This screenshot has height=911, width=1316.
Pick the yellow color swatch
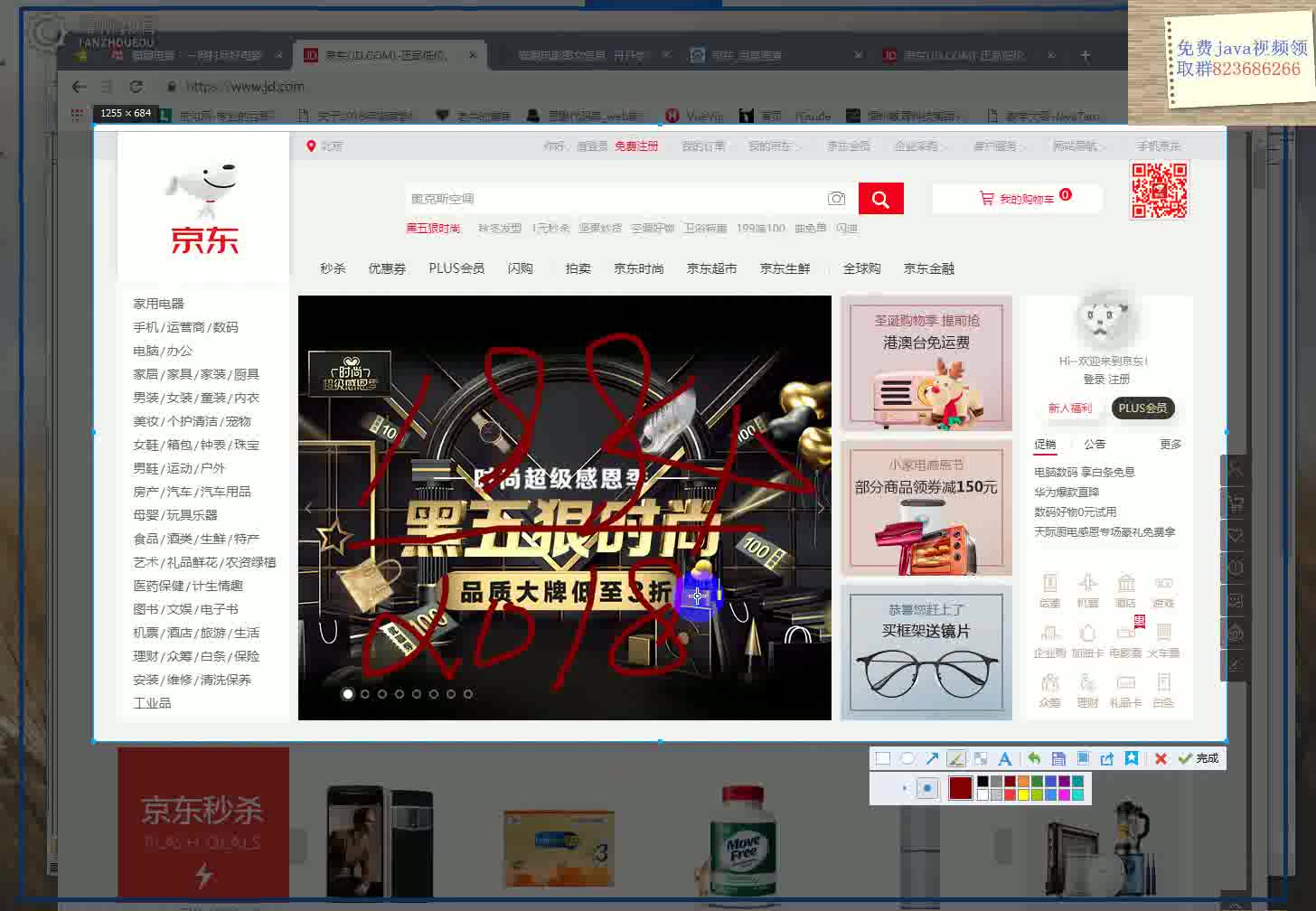(1023, 795)
